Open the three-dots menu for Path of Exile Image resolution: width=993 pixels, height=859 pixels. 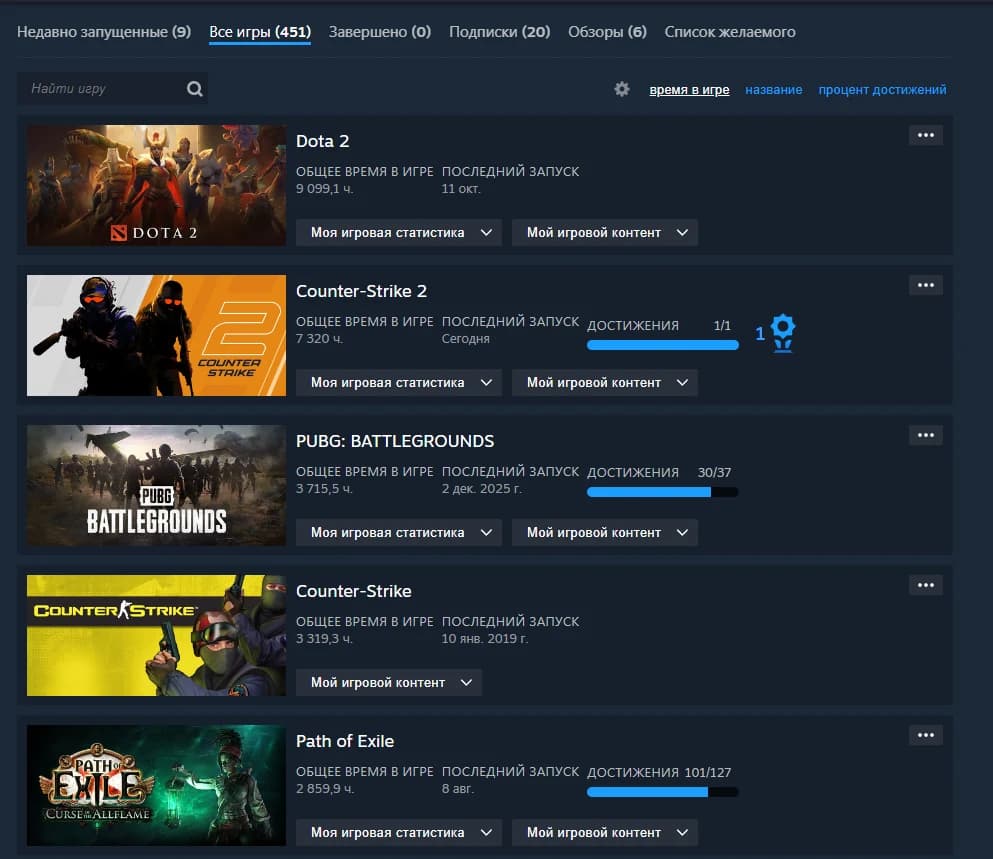point(926,735)
